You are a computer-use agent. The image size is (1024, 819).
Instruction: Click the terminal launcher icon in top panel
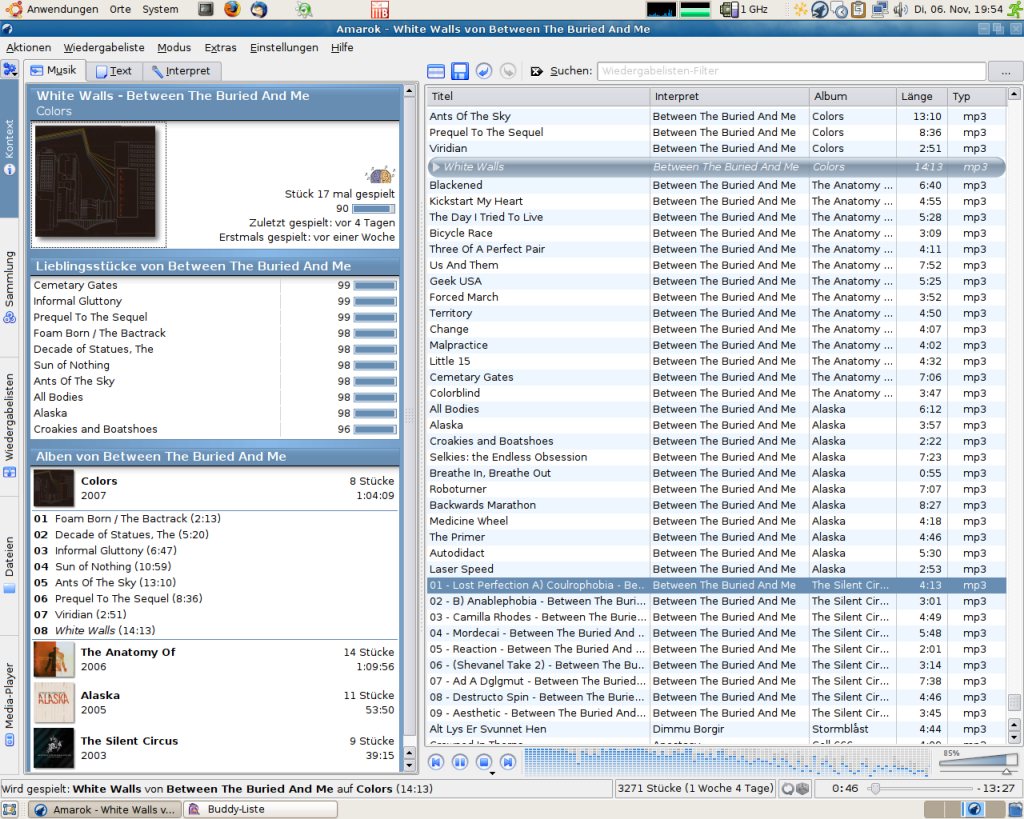(206, 9)
